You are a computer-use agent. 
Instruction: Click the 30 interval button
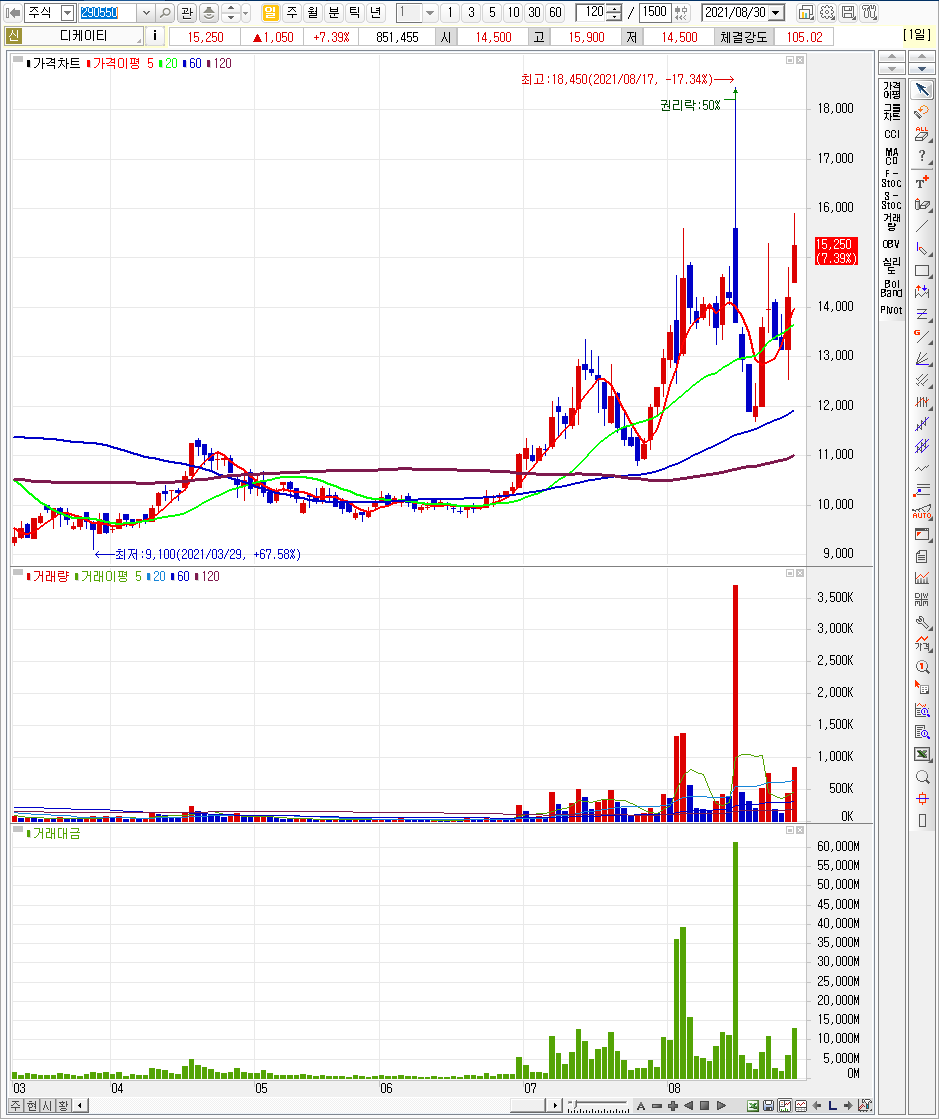534,12
